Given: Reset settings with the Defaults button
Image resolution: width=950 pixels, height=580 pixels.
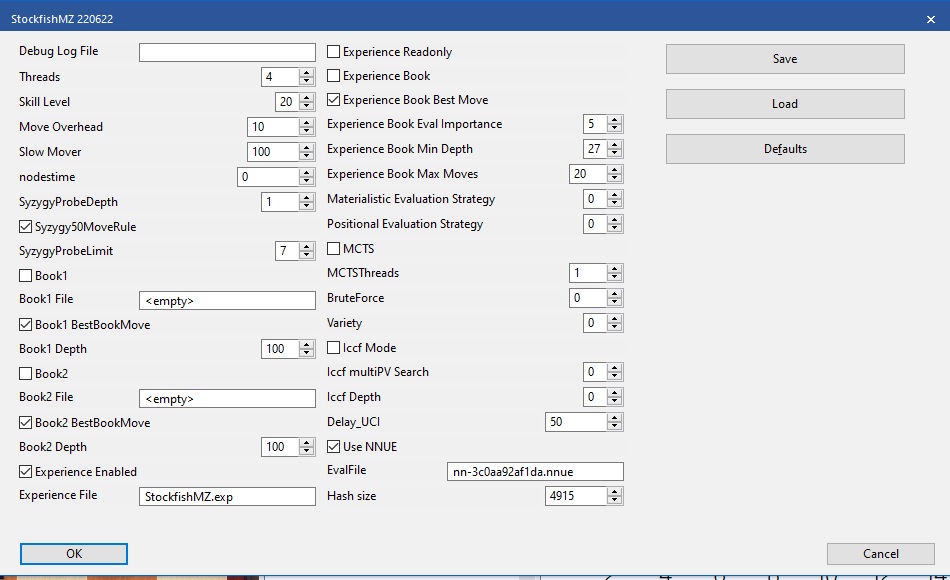Looking at the screenshot, I should coord(785,148).
